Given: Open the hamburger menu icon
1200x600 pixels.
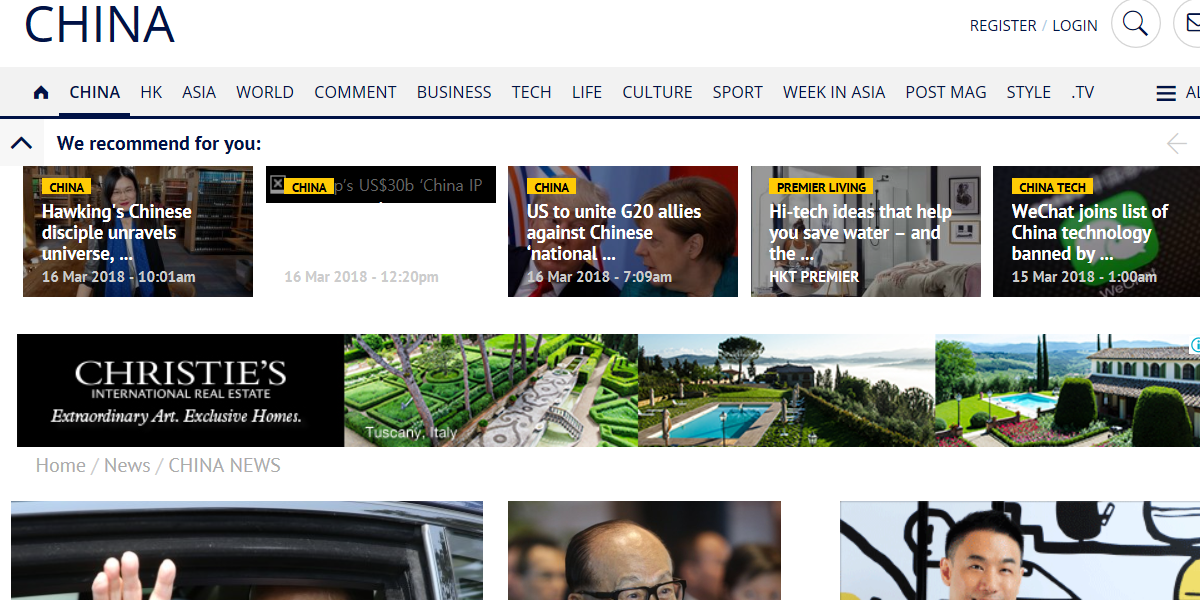Looking at the screenshot, I should (x=1166, y=93).
